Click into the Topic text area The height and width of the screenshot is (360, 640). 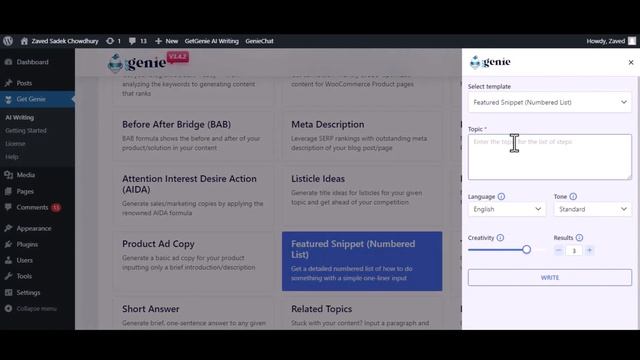[x=549, y=157]
